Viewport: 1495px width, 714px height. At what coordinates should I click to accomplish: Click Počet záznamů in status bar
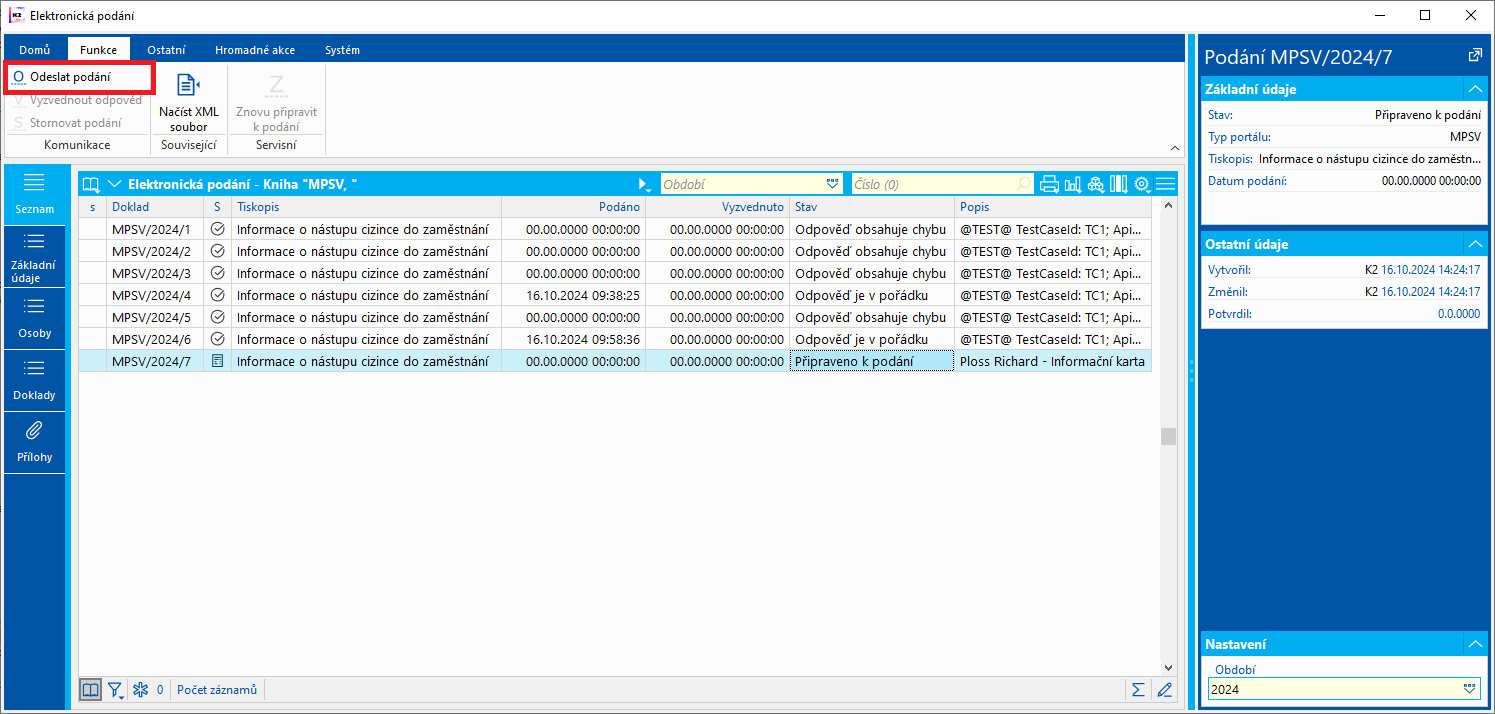pyautogui.click(x=217, y=689)
